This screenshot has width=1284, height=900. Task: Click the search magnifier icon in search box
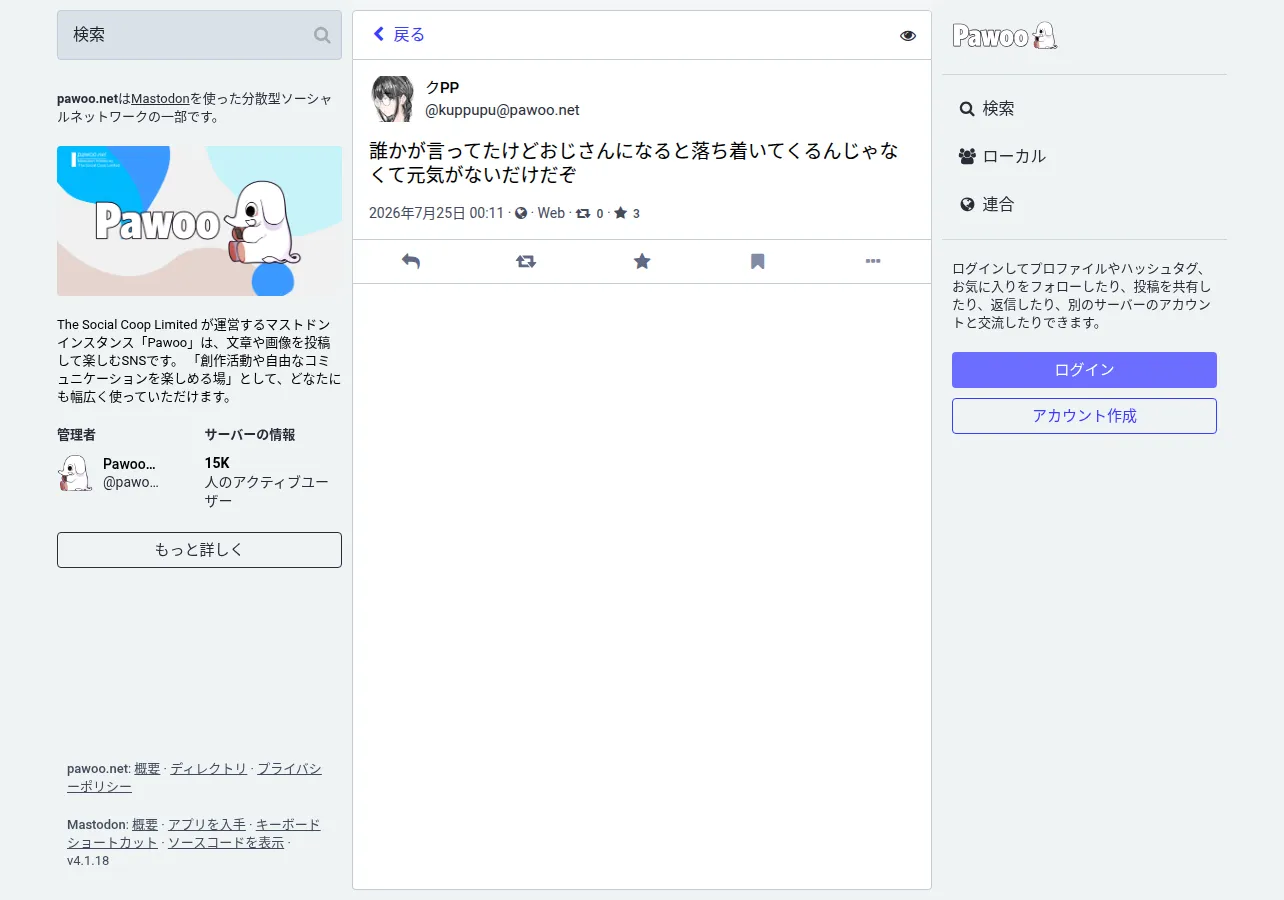[322, 35]
